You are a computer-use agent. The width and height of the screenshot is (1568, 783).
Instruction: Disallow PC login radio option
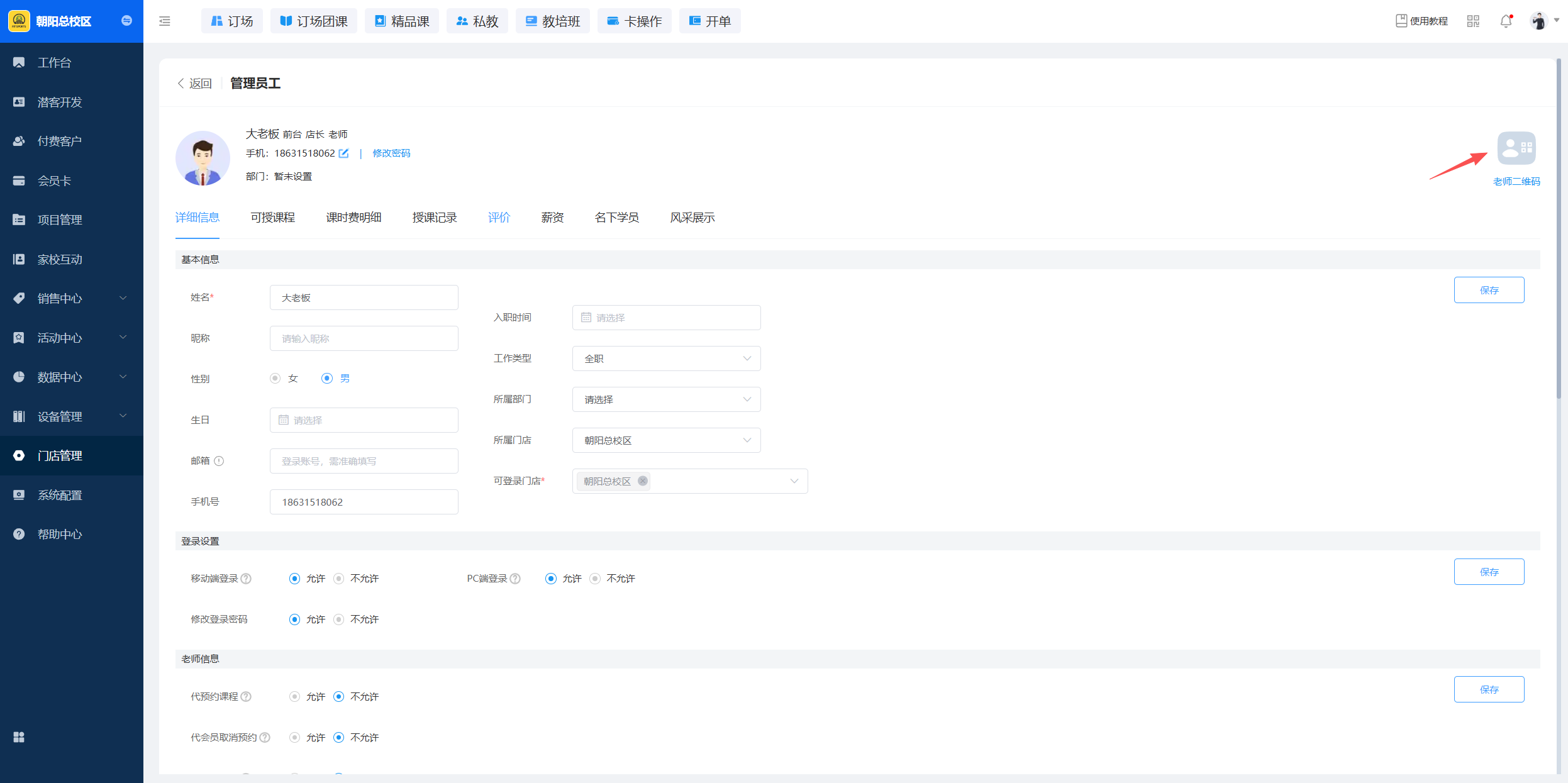[595, 579]
